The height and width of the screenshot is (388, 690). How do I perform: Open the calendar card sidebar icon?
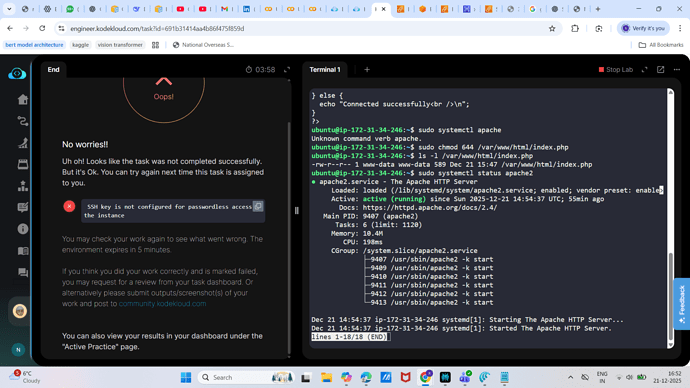click(x=23, y=164)
